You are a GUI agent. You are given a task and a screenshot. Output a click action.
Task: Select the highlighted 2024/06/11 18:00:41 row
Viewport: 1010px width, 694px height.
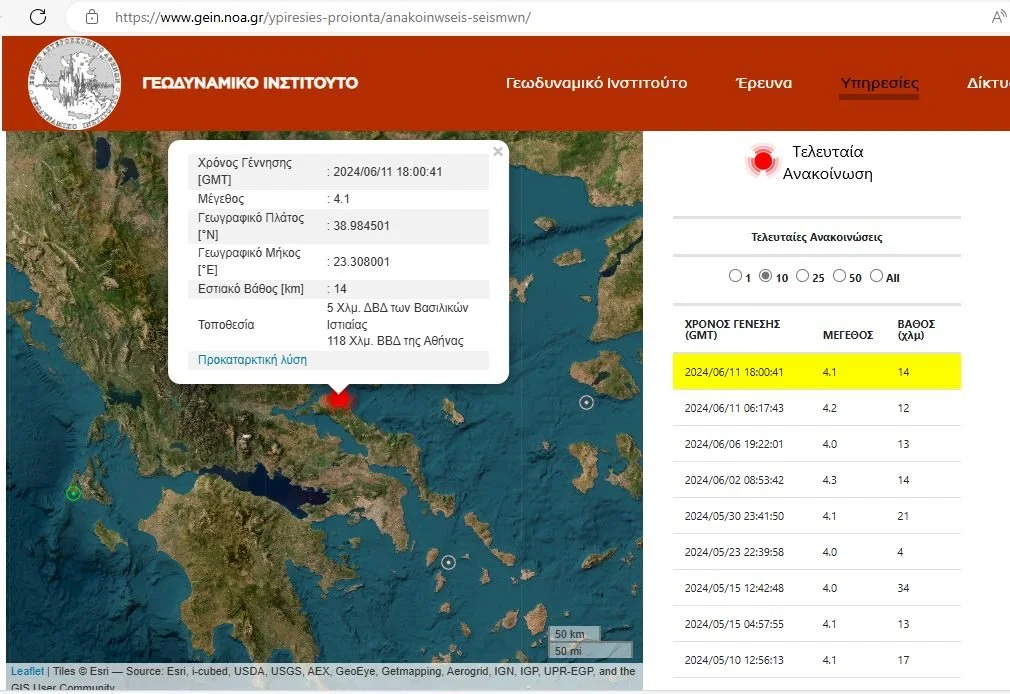(x=817, y=372)
